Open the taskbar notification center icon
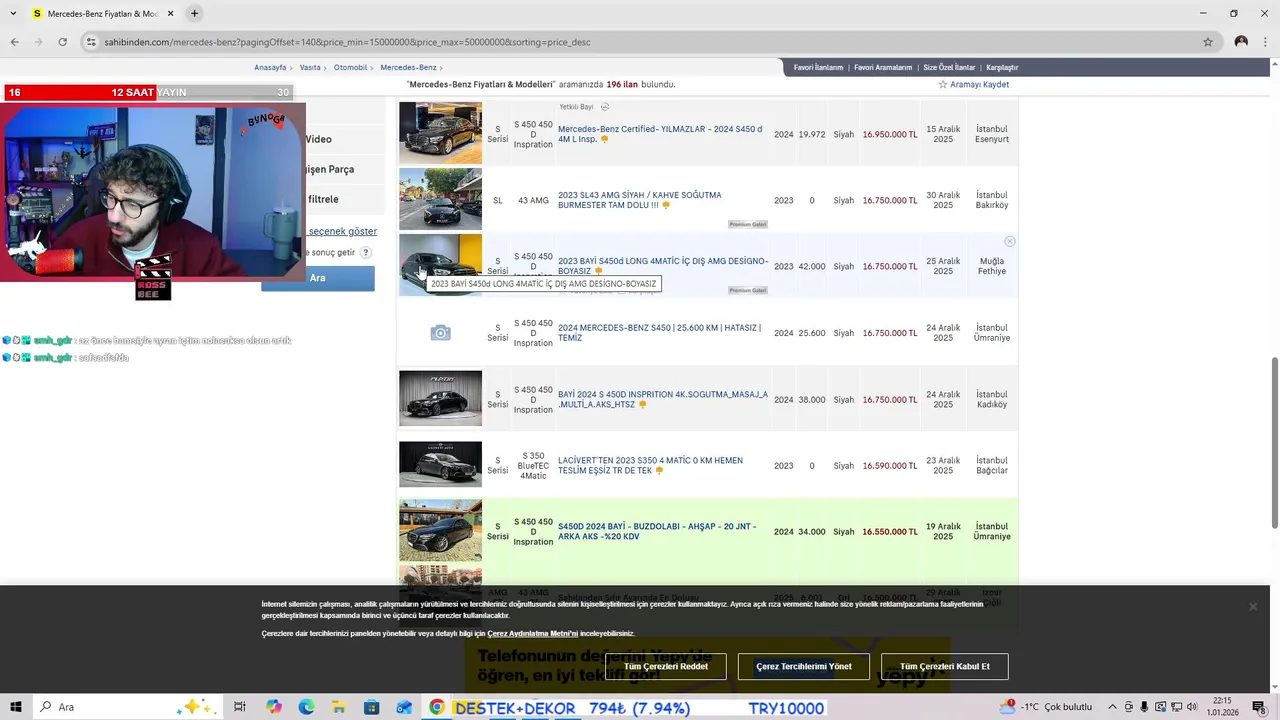The height and width of the screenshot is (720, 1280). point(1259,707)
